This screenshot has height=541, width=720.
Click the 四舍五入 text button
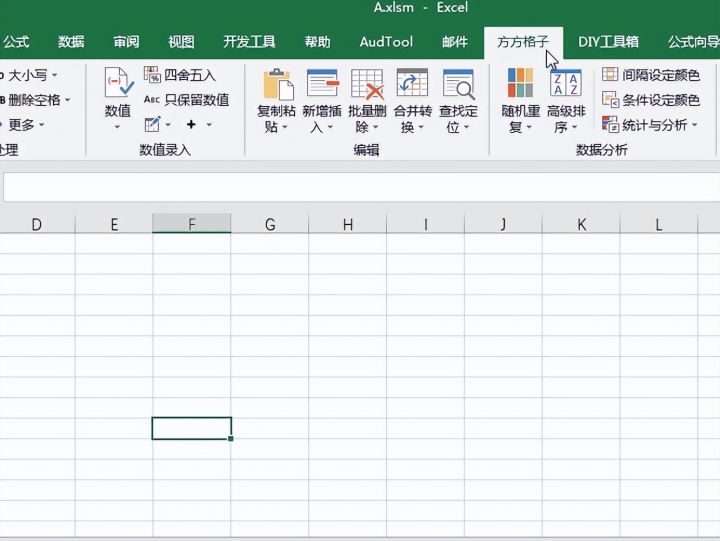click(190, 75)
